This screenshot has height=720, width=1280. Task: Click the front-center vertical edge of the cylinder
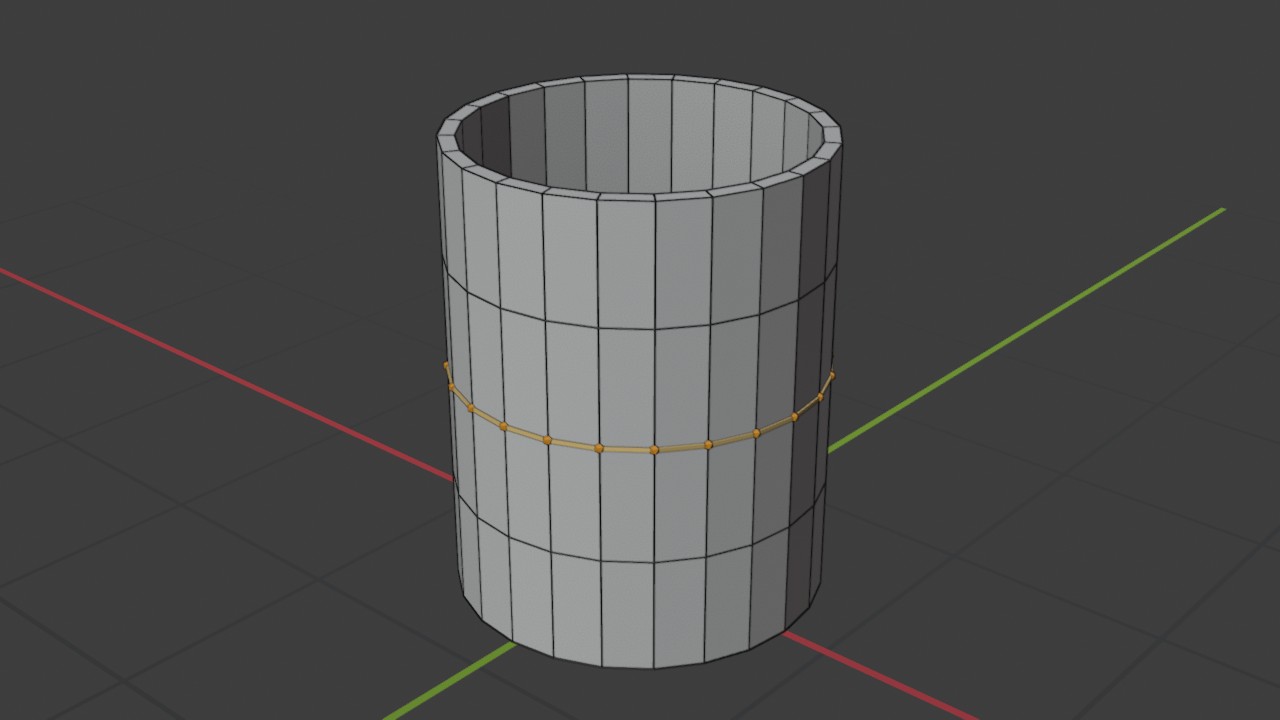tap(654, 430)
